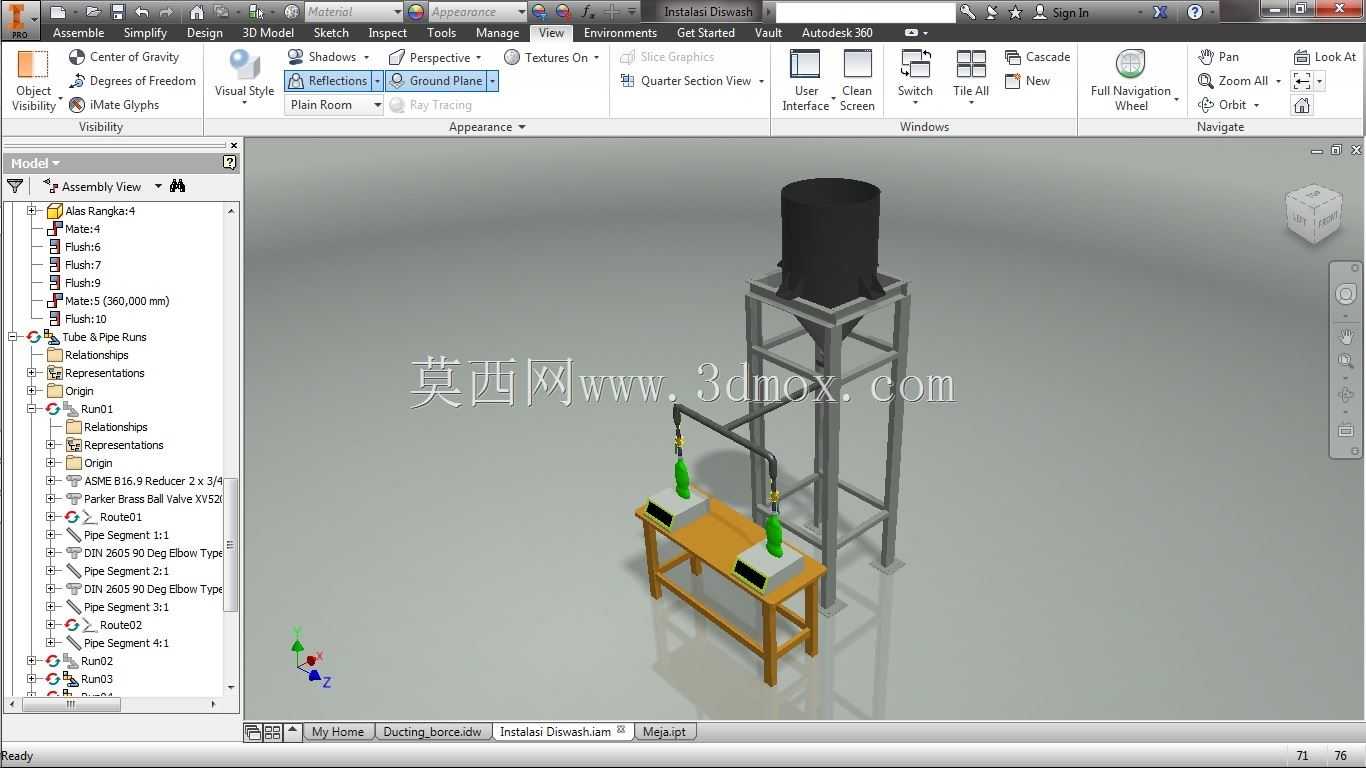
Task: Open the User Interface panel options
Action: coord(805,80)
